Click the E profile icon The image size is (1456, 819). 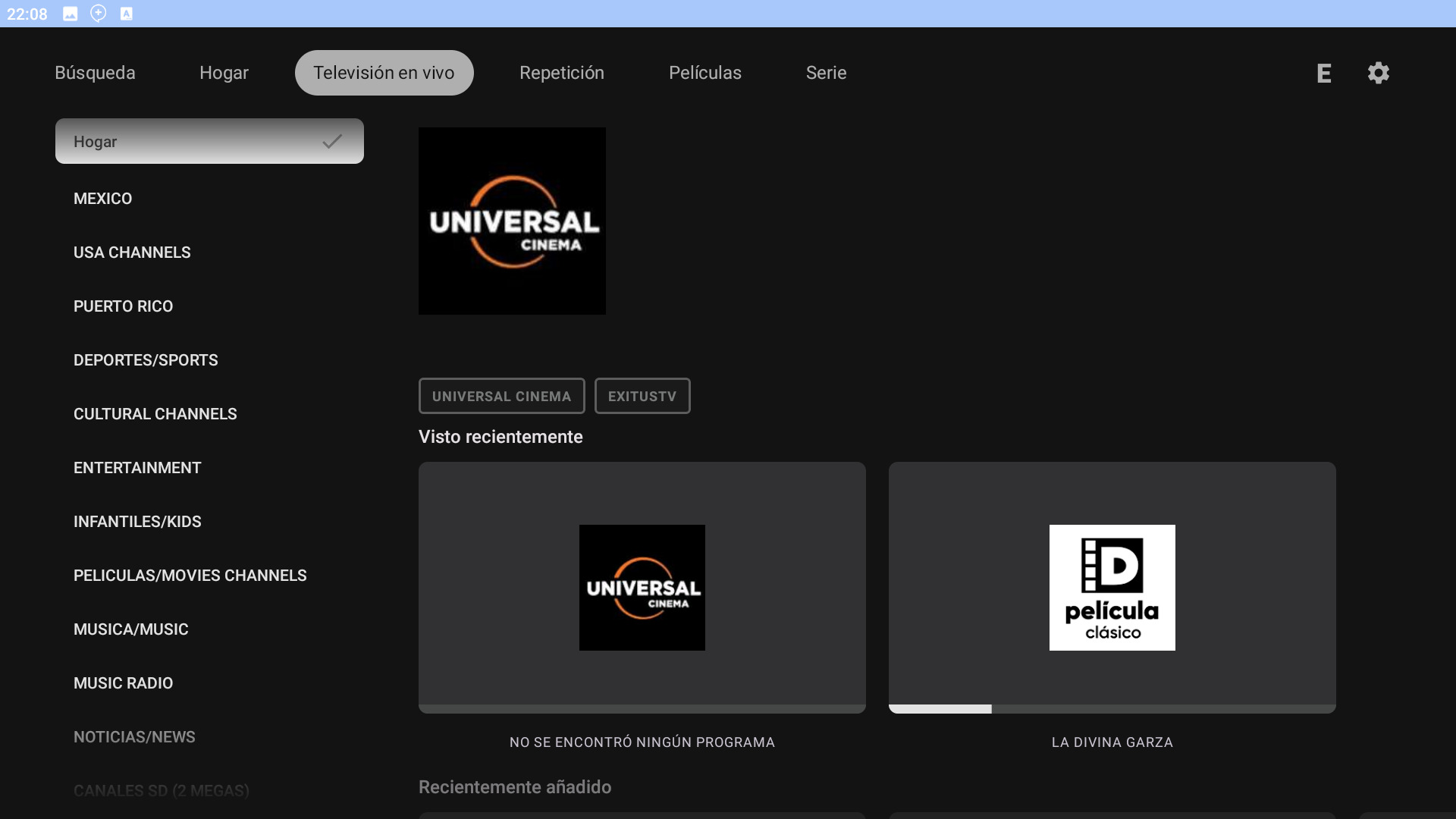coord(1324,73)
